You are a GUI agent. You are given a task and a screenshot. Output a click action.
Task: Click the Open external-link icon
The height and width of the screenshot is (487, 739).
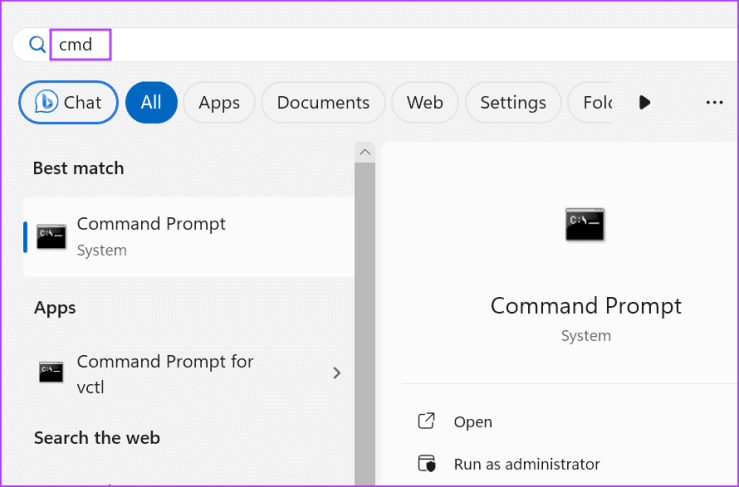click(x=426, y=422)
